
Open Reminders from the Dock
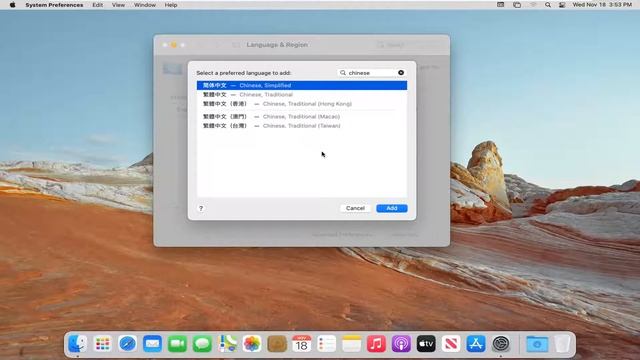click(327, 344)
